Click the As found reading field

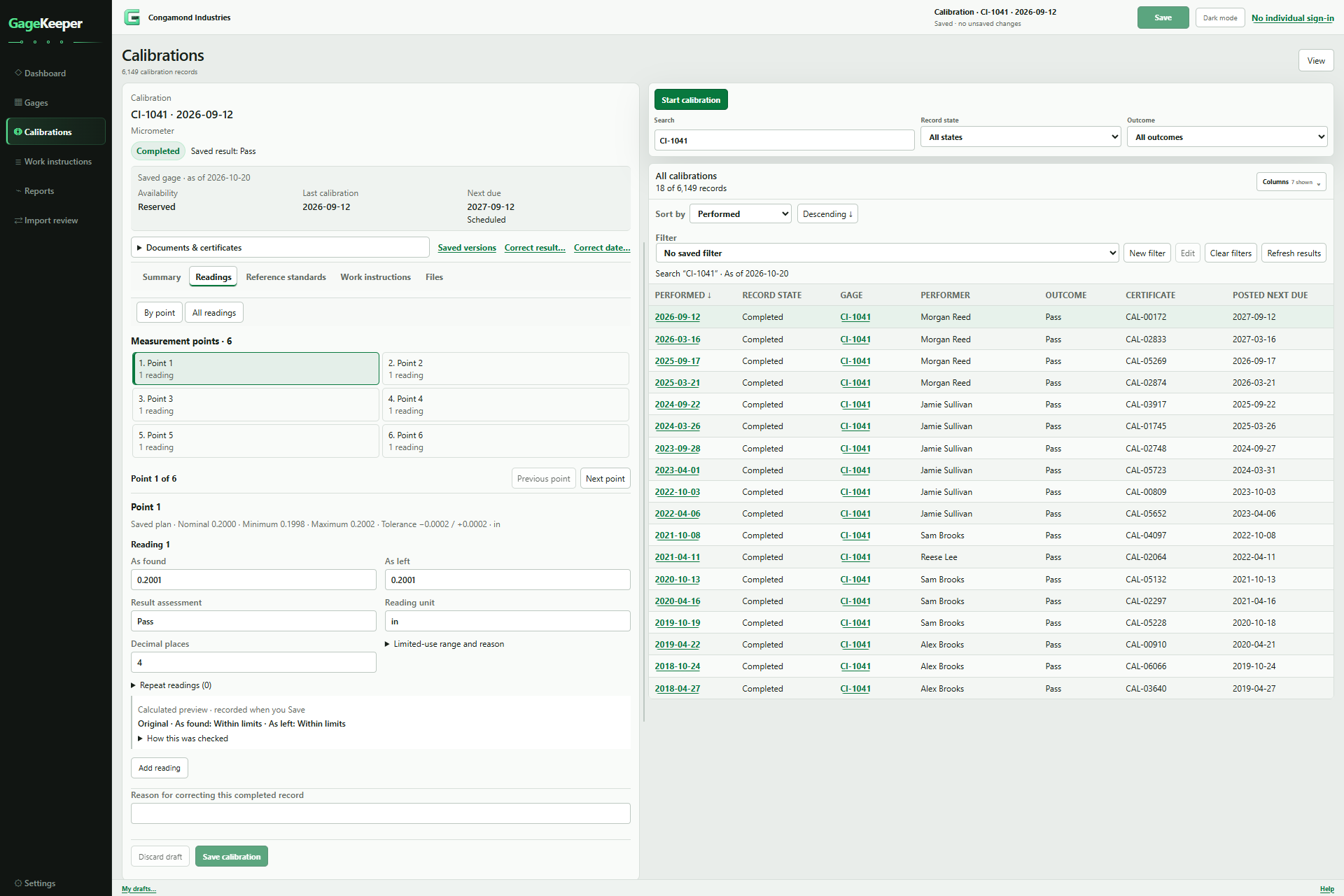tap(253, 580)
